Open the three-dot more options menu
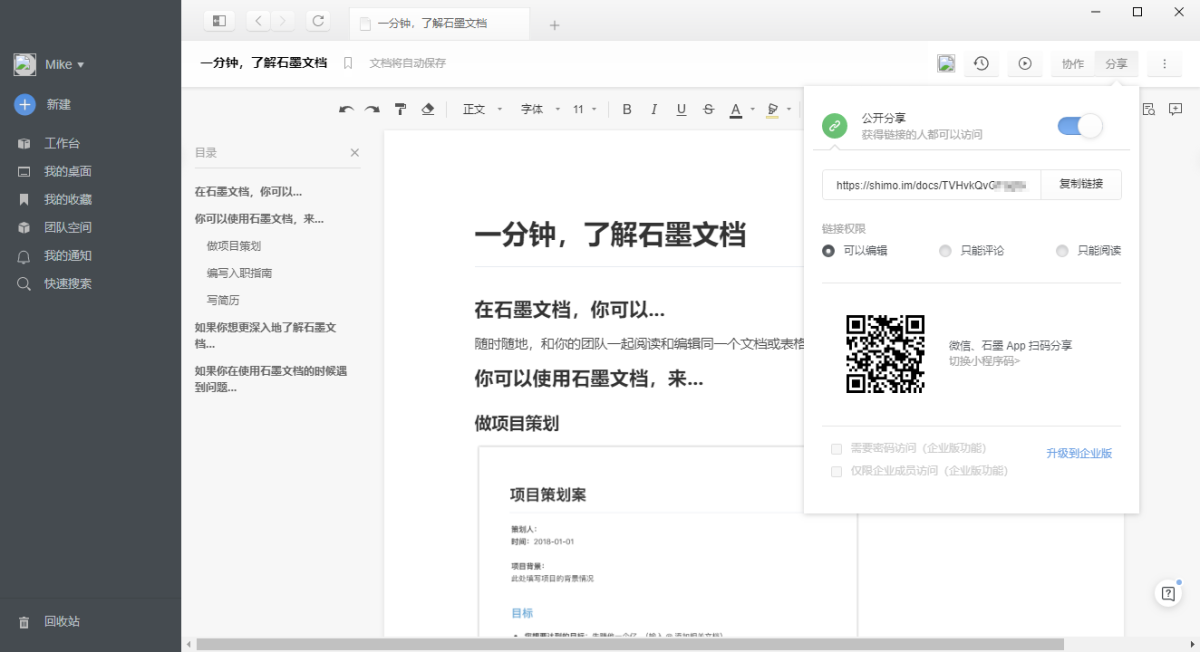The height and width of the screenshot is (652, 1200). point(1164,63)
